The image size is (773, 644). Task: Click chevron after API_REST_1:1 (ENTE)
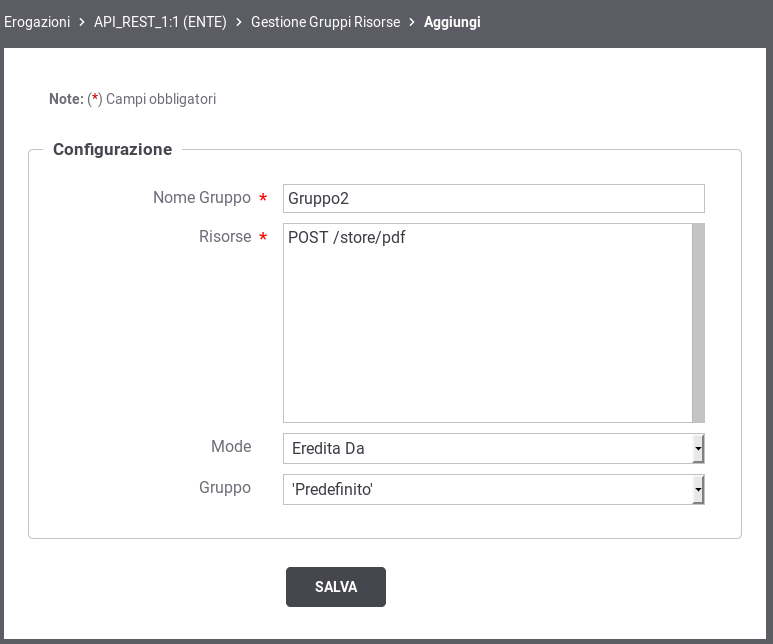239,22
